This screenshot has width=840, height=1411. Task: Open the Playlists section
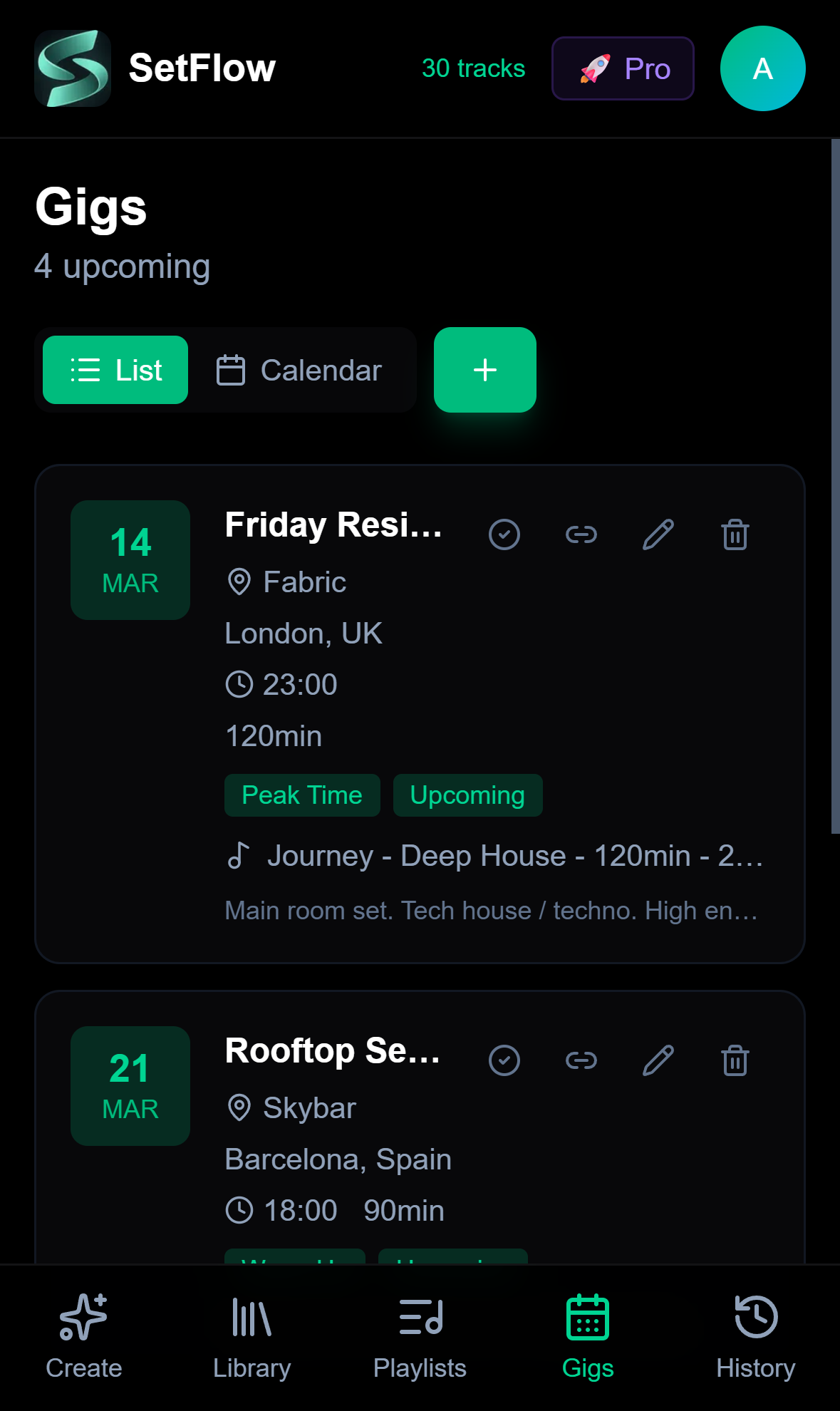[x=420, y=1338]
